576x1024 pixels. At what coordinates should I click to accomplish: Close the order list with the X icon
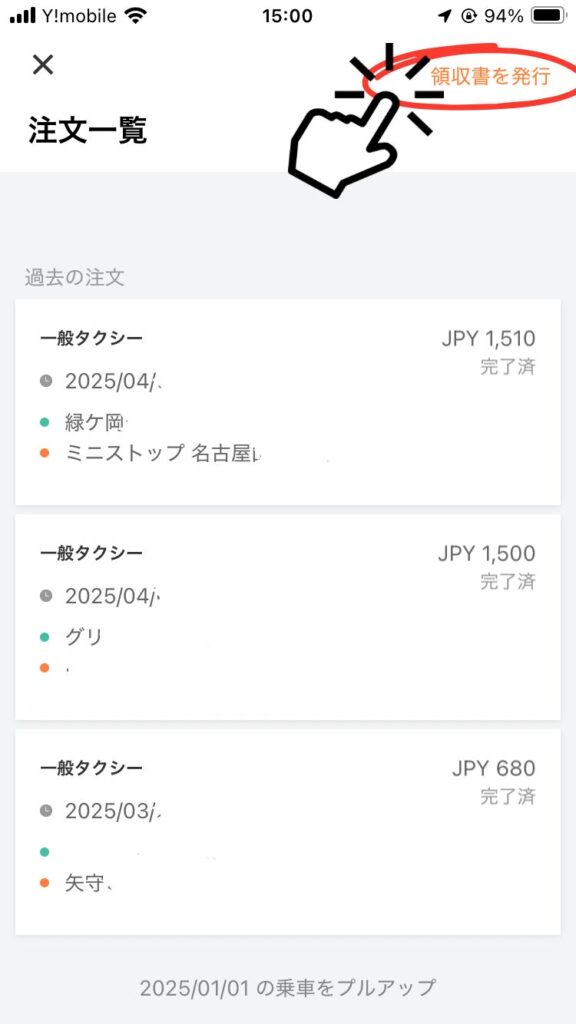tap(43, 65)
